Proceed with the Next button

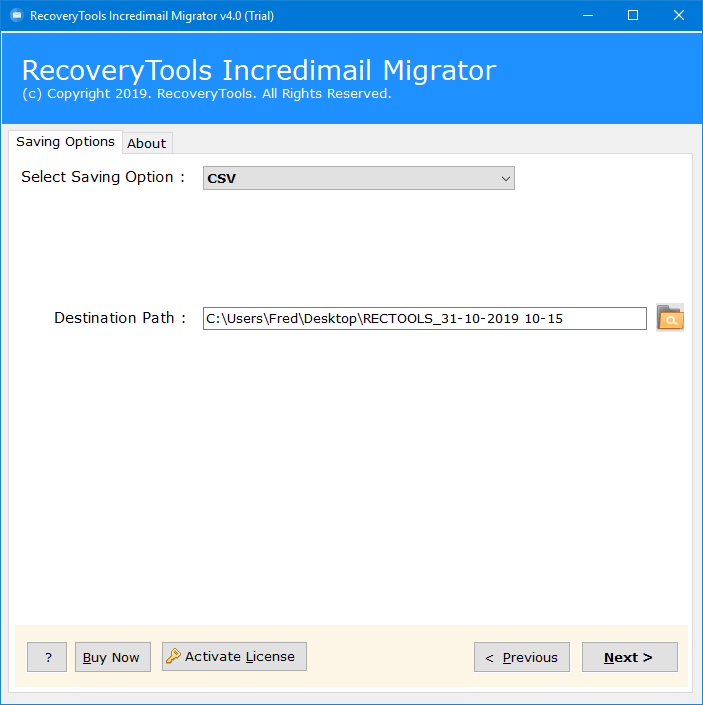[x=630, y=657]
